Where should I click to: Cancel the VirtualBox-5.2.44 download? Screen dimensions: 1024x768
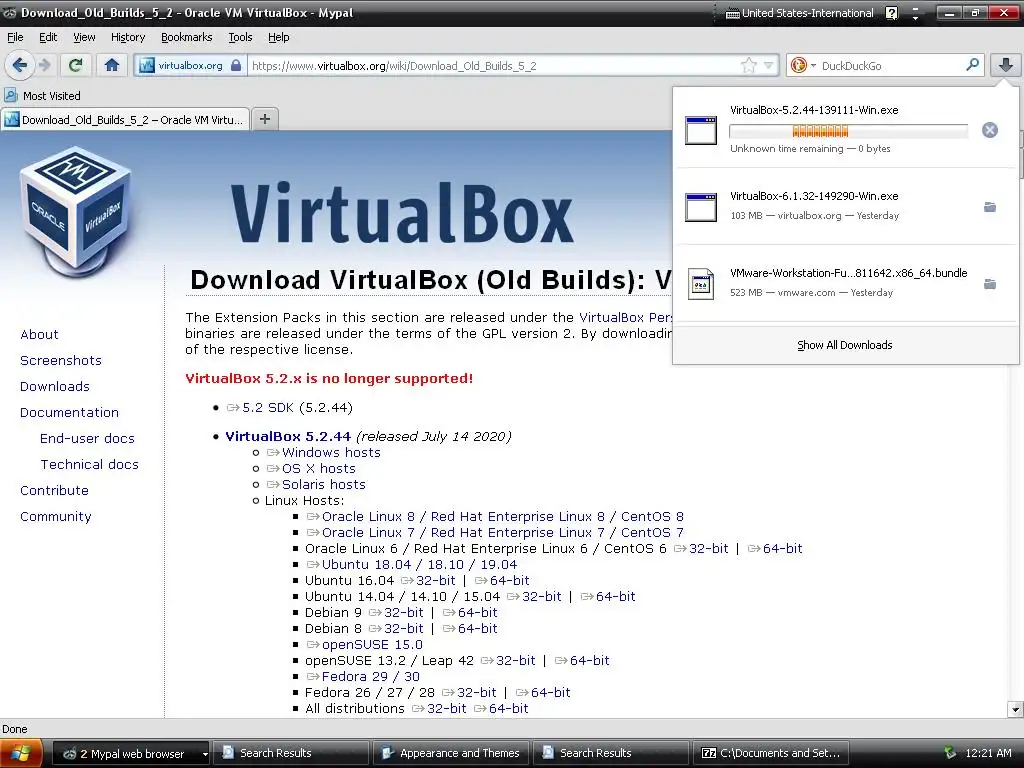(989, 130)
